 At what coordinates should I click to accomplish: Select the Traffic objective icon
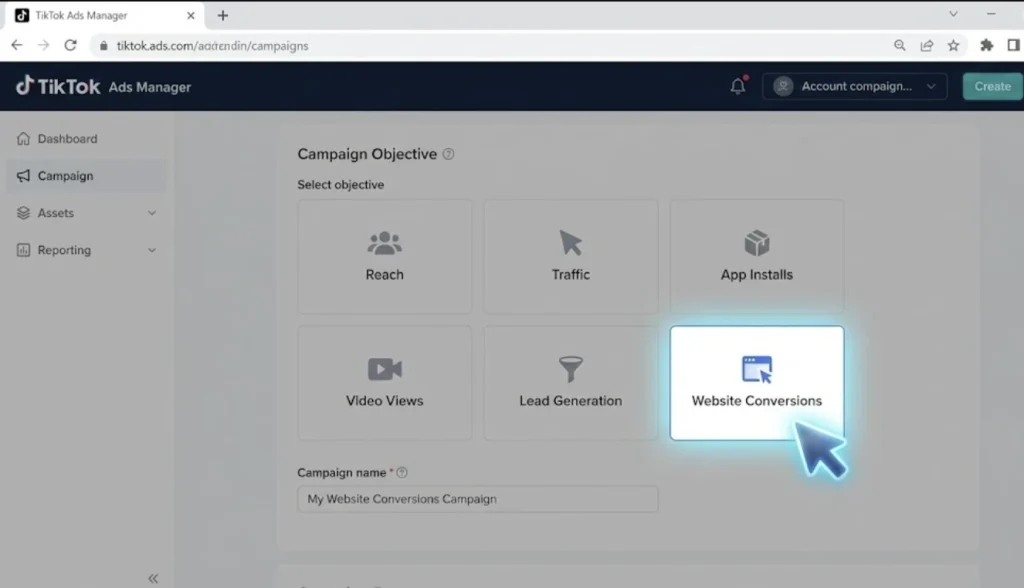pos(570,241)
